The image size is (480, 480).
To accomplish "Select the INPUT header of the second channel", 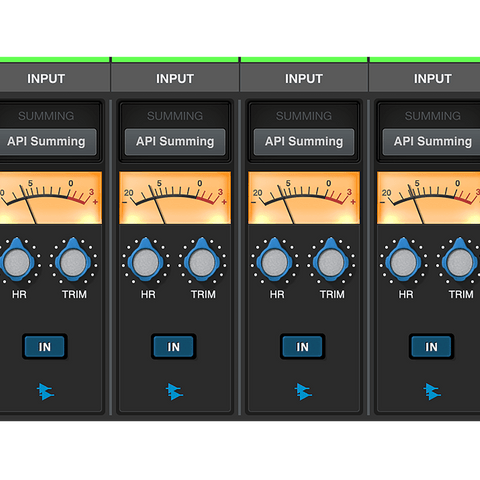I will coord(175,79).
